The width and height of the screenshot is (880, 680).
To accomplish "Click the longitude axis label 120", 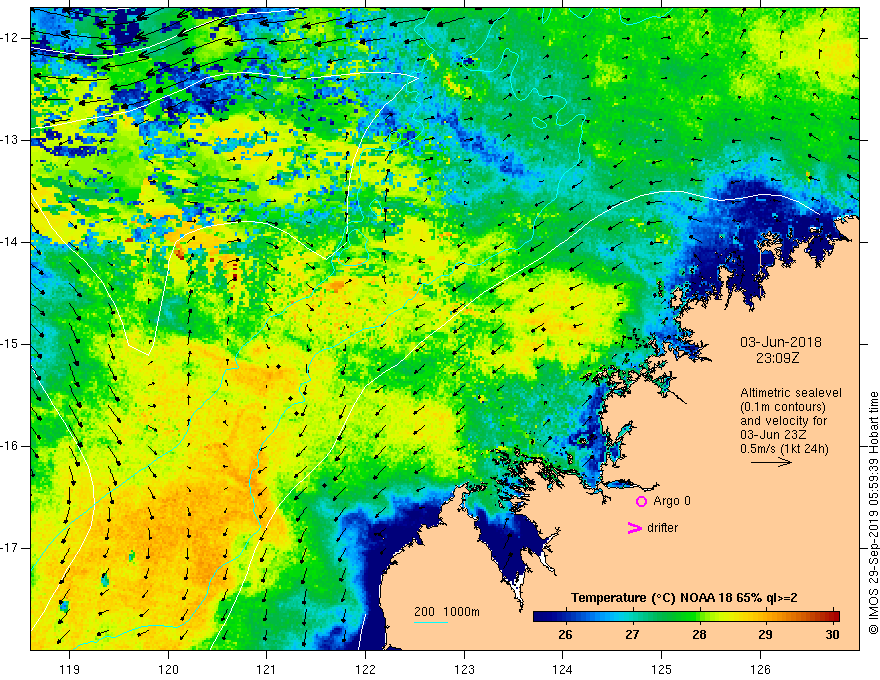I will (168, 669).
